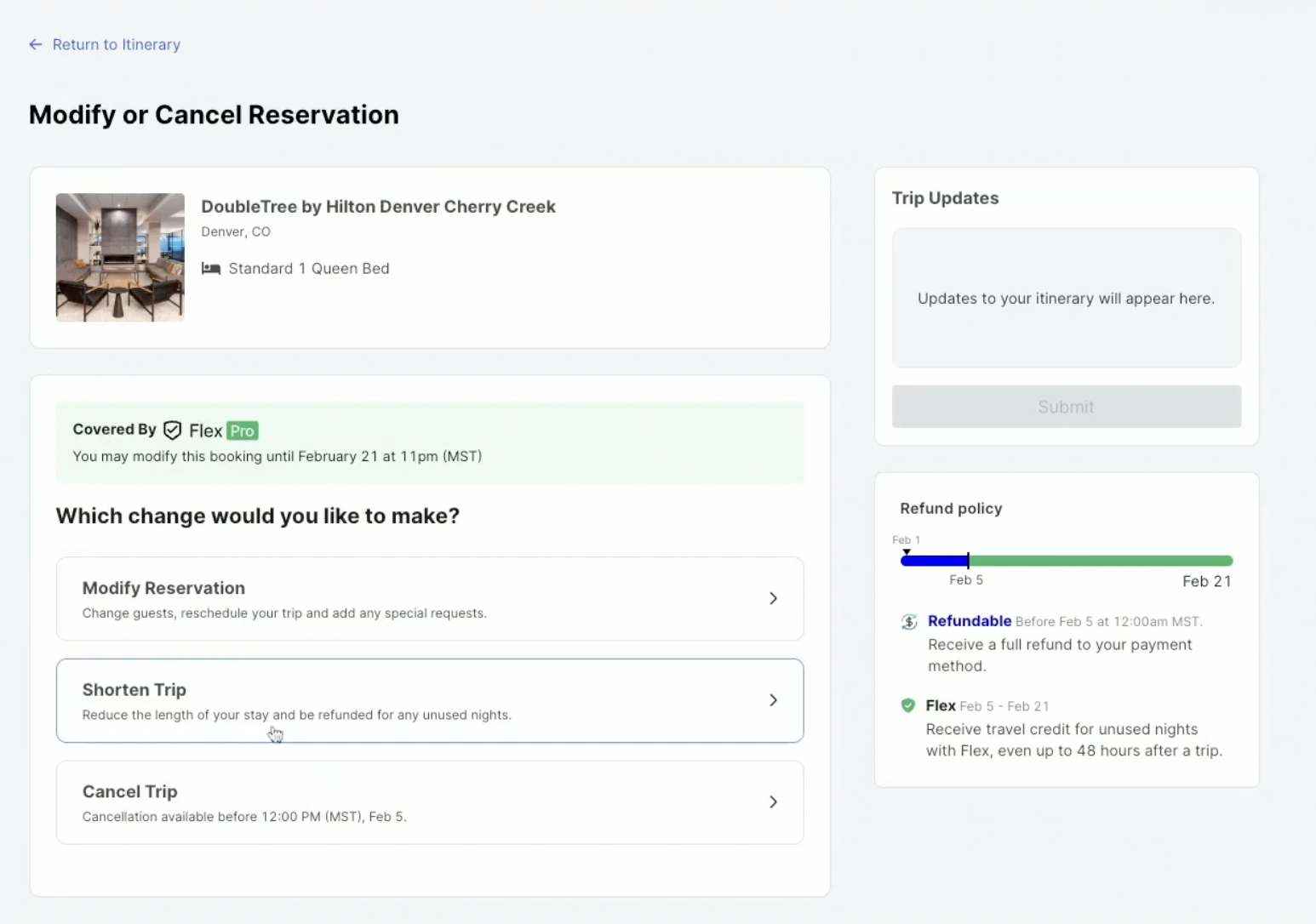Open the Return to Itinerary link
The image size is (1316, 924).
coord(116,44)
